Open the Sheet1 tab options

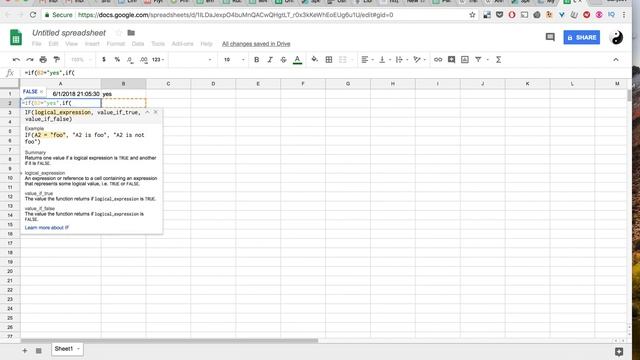point(78,349)
